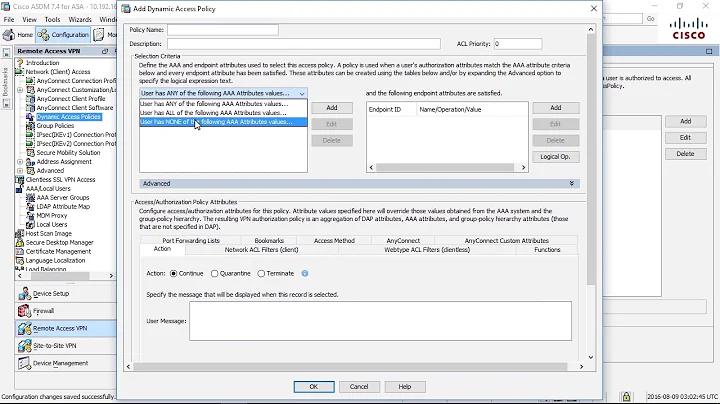The width and height of the screenshot is (720, 404).
Task: Click the Secure Desktop Manager icon
Action: coord(20,242)
